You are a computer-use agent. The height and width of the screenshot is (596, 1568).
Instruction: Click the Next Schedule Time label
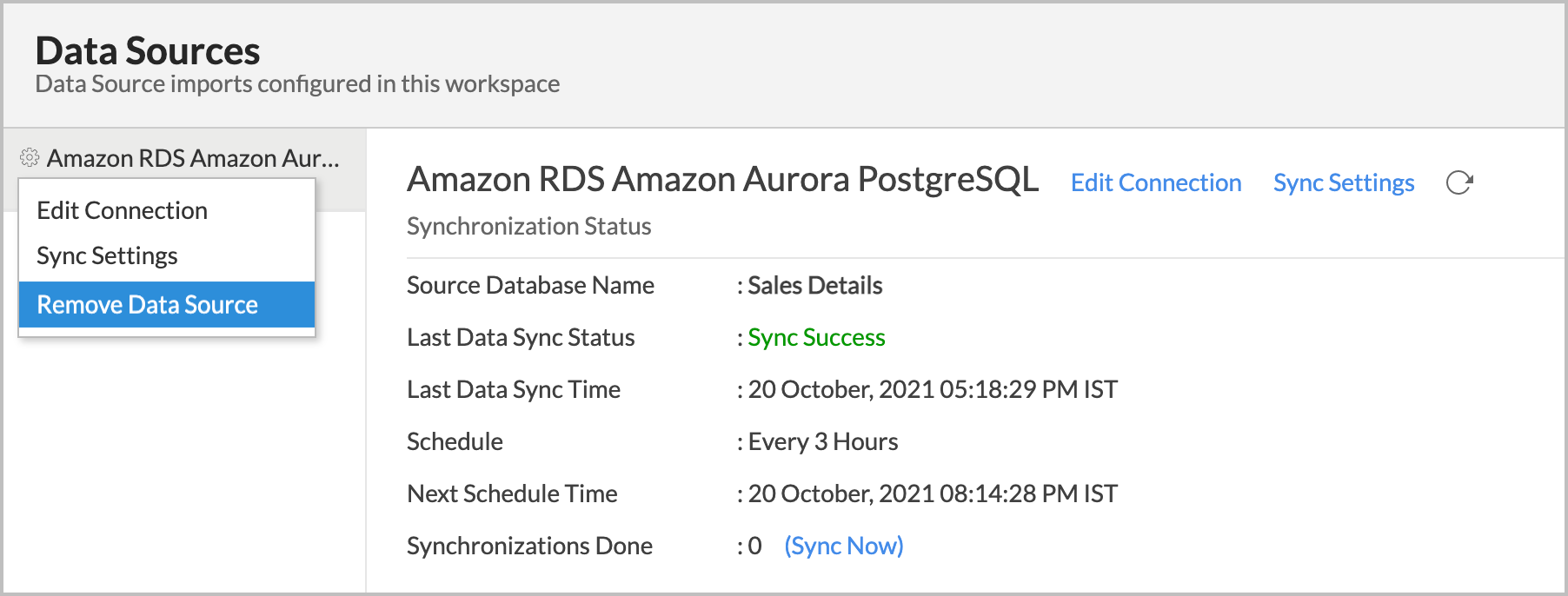click(512, 493)
